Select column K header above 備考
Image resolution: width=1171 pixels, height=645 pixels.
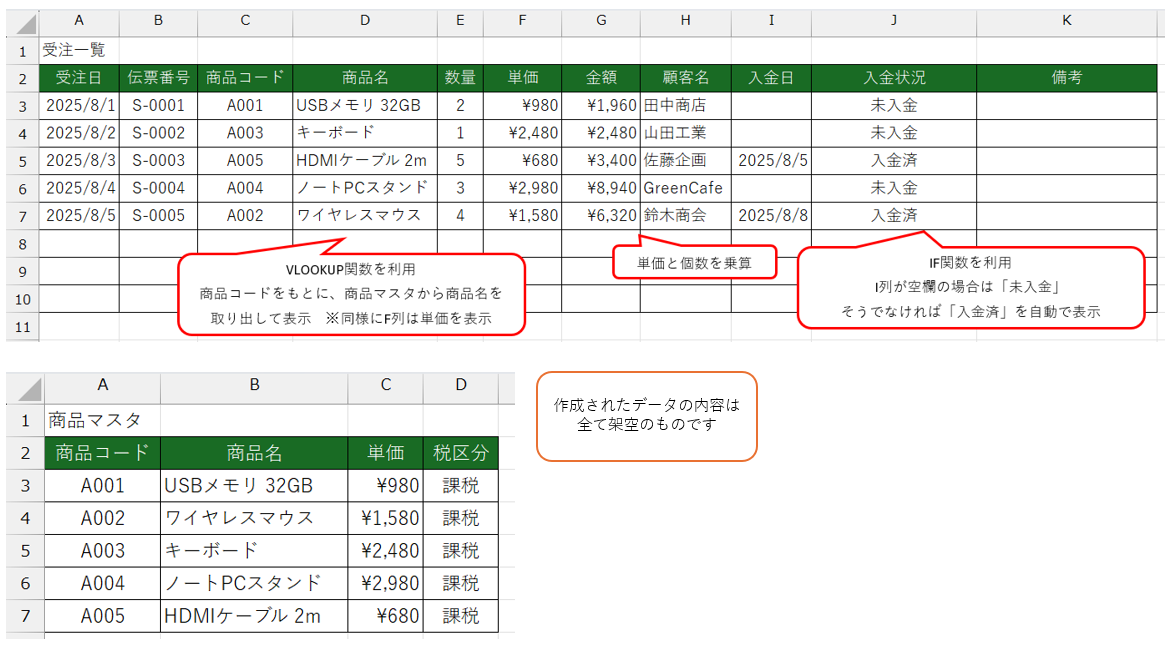(1067, 22)
